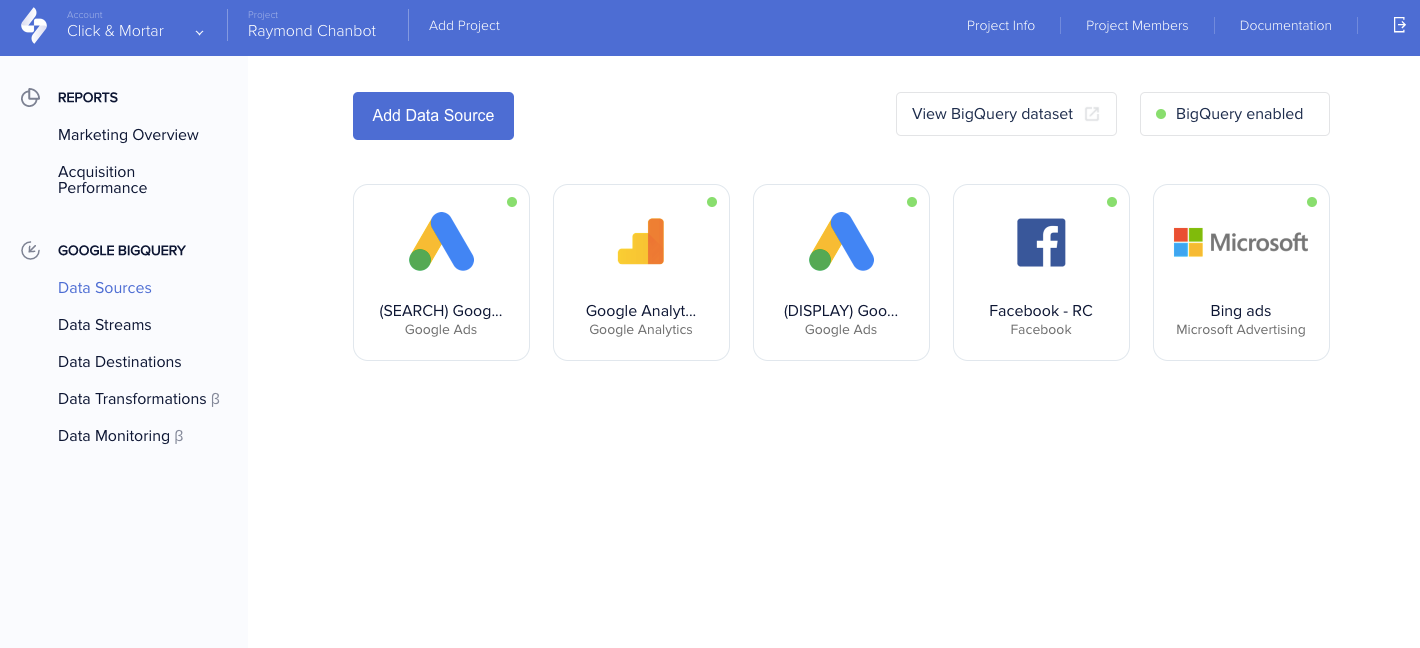Click the lightning bolt app logo
Image resolution: width=1420 pixels, height=648 pixels.
click(34, 26)
